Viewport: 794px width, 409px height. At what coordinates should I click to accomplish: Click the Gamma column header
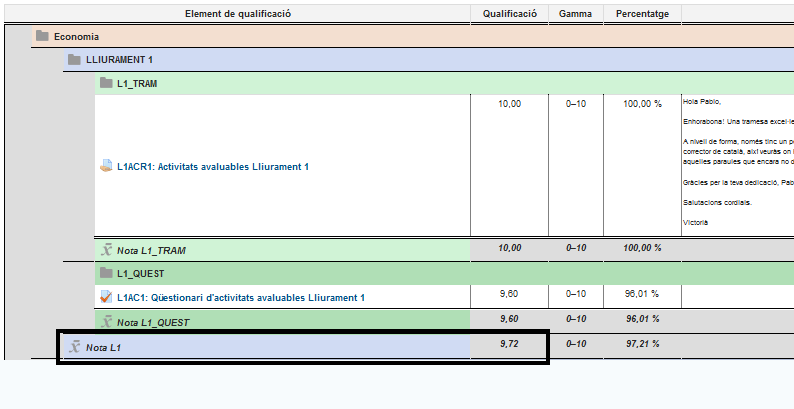(x=575, y=14)
